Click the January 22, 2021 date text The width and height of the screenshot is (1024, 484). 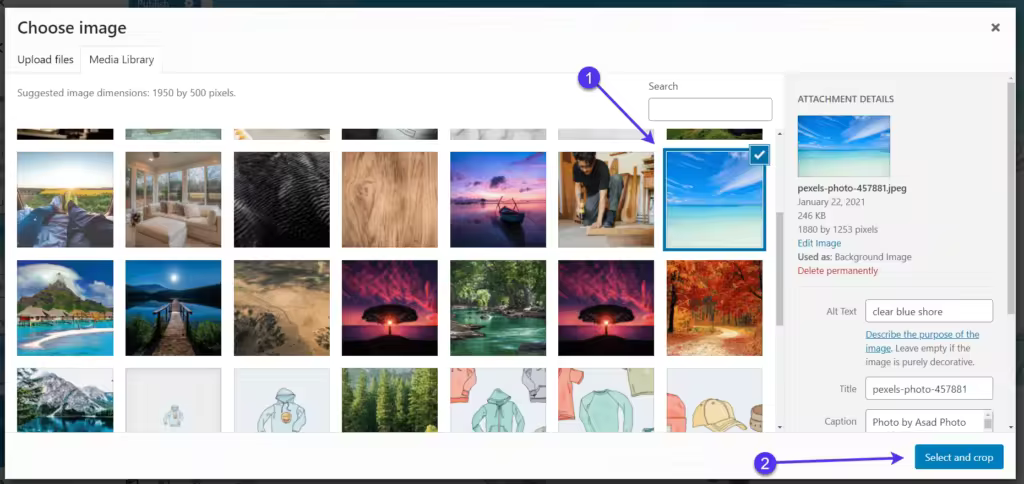[x=830, y=202]
